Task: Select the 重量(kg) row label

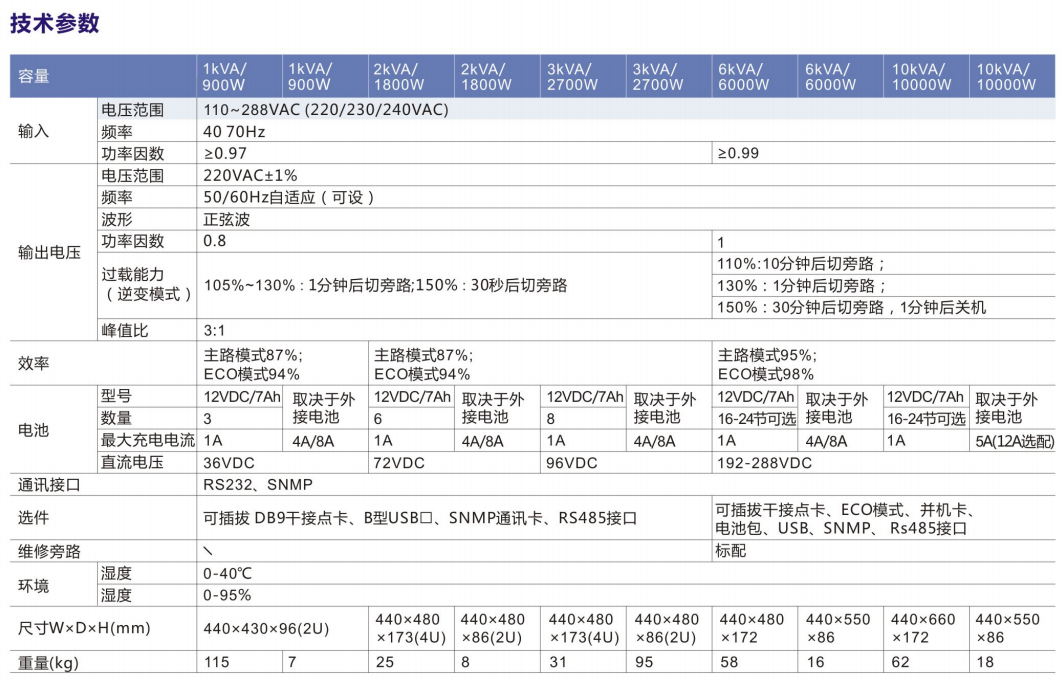Action: [48, 662]
